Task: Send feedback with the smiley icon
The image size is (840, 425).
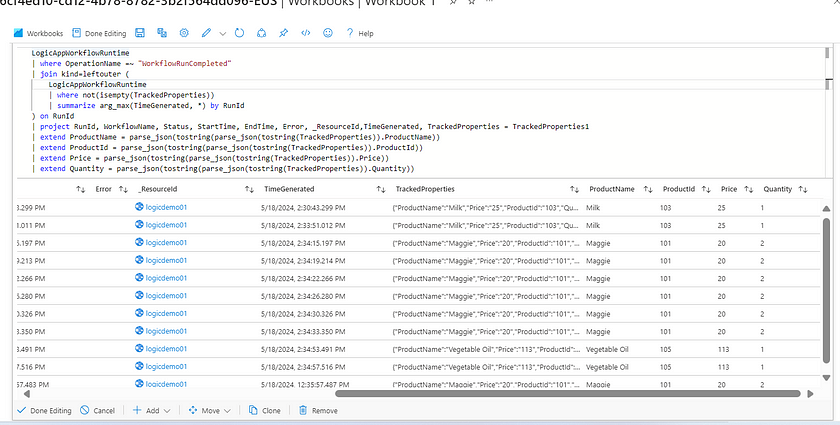Action: pyautogui.click(x=328, y=33)
